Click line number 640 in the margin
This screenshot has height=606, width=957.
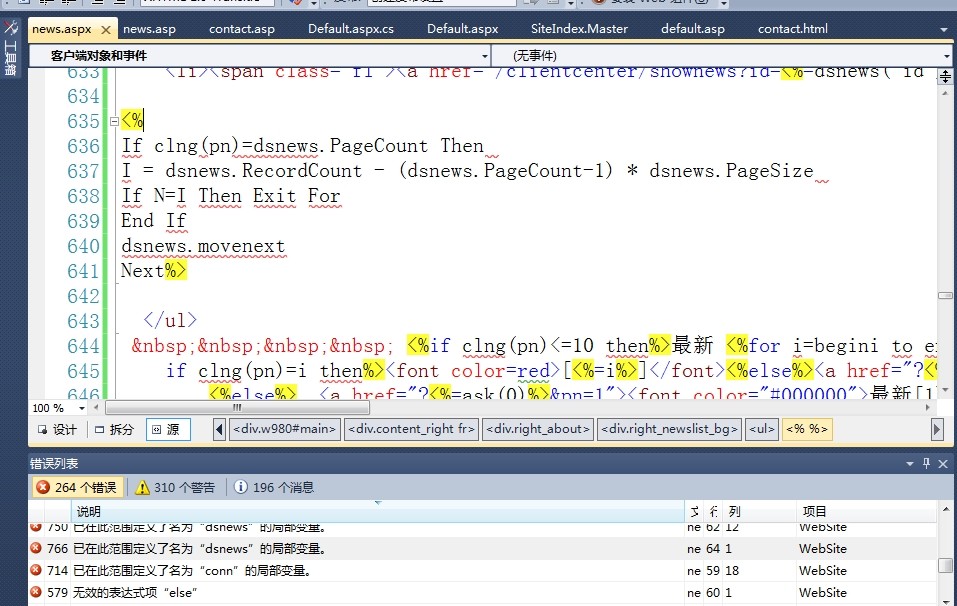click(x=83, y=247)
